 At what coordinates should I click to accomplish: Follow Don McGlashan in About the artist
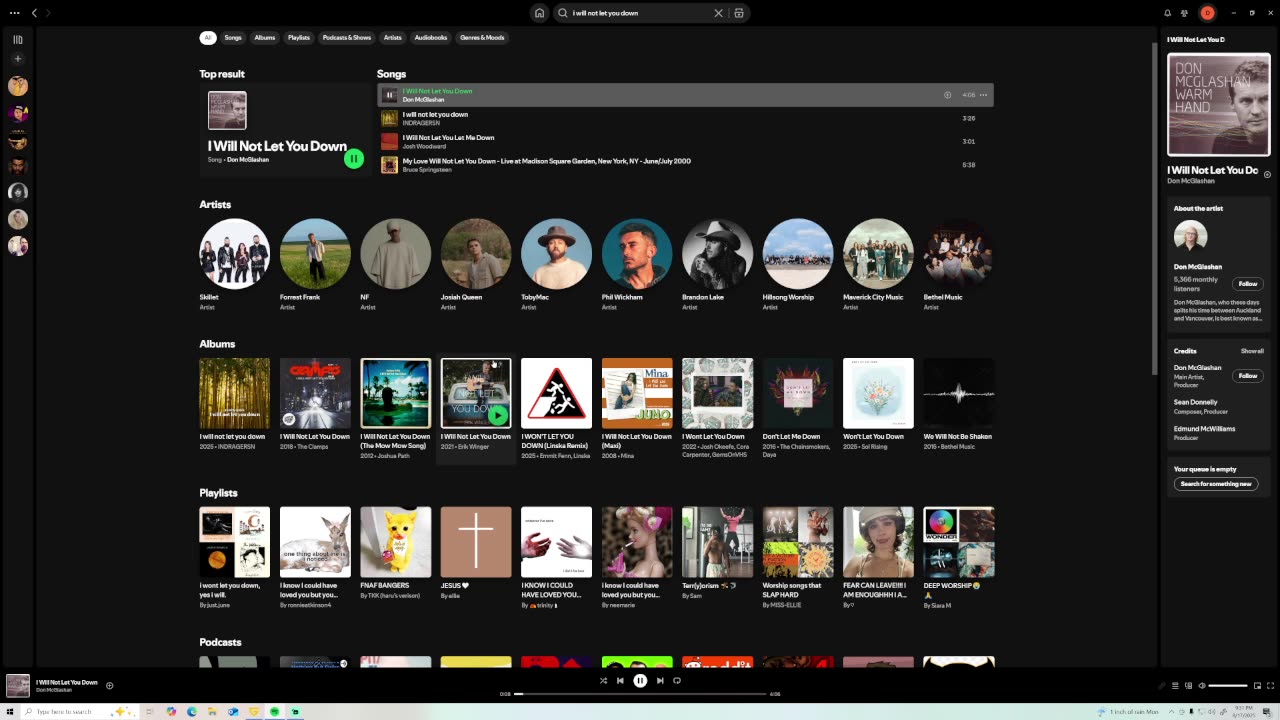coord(1247,284)
